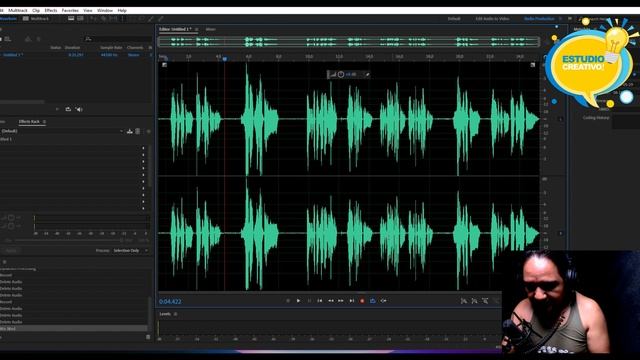The width and height of the screenshot is (640, 360).
Task: Open the Levels panel menu
Action: click(176, 314)
